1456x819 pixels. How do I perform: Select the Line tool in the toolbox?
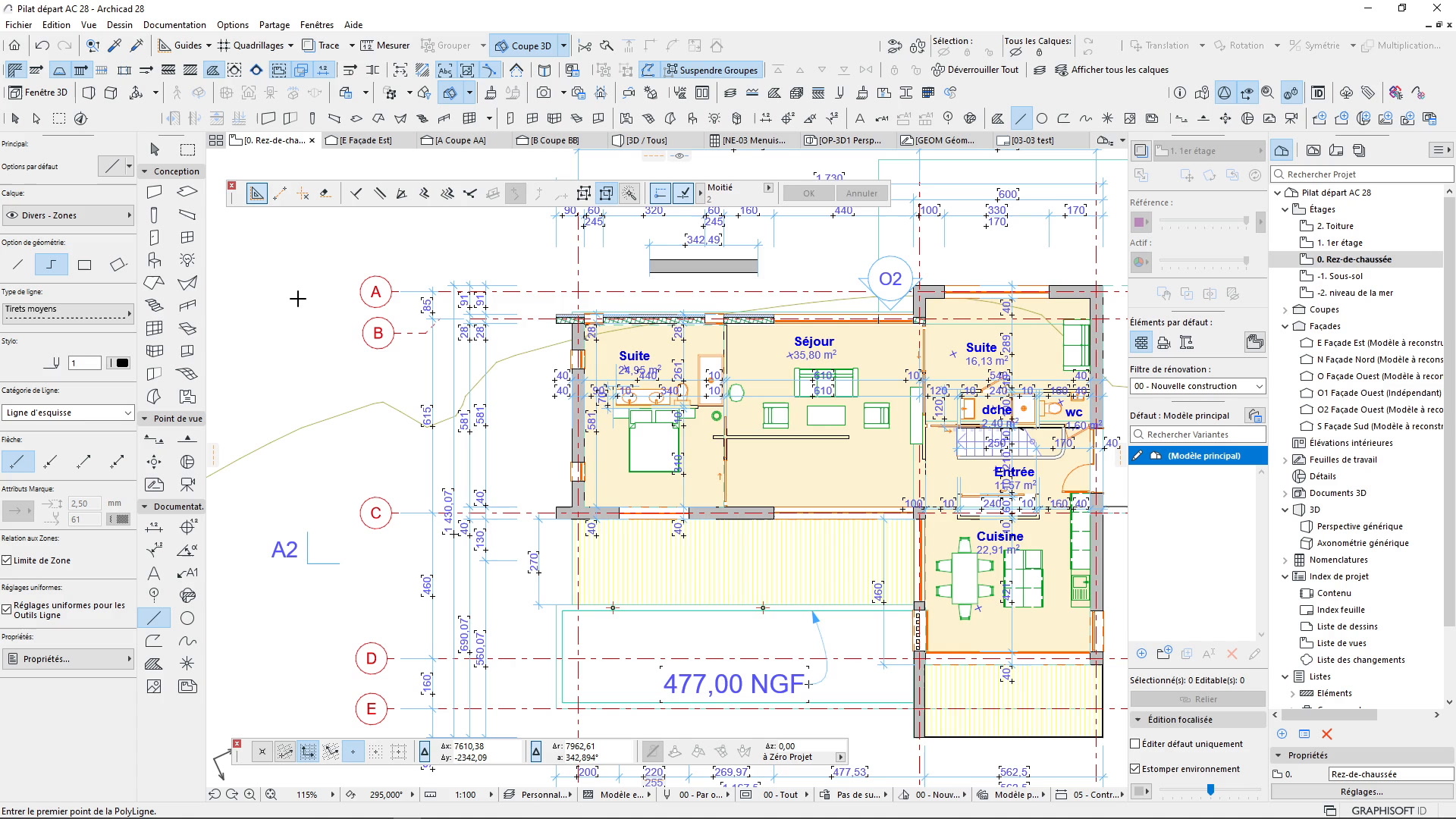click(154, 618)
